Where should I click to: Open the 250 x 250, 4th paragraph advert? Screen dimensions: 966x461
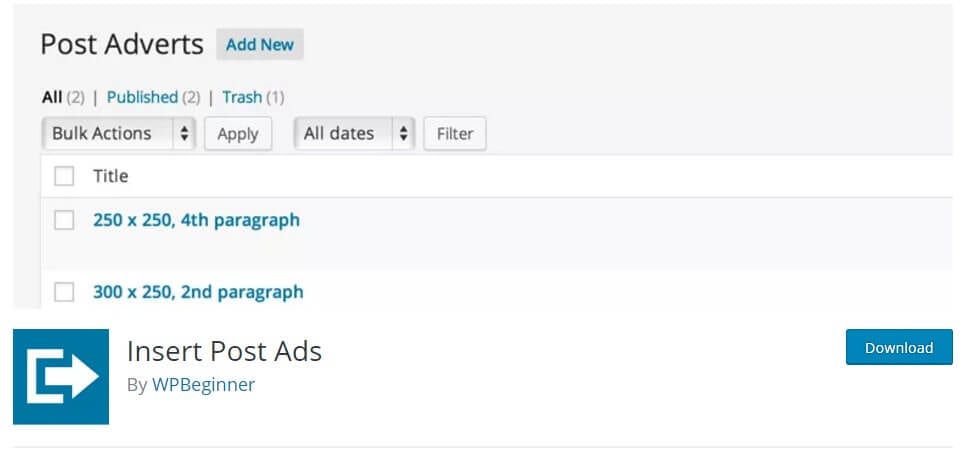point(197,220)
